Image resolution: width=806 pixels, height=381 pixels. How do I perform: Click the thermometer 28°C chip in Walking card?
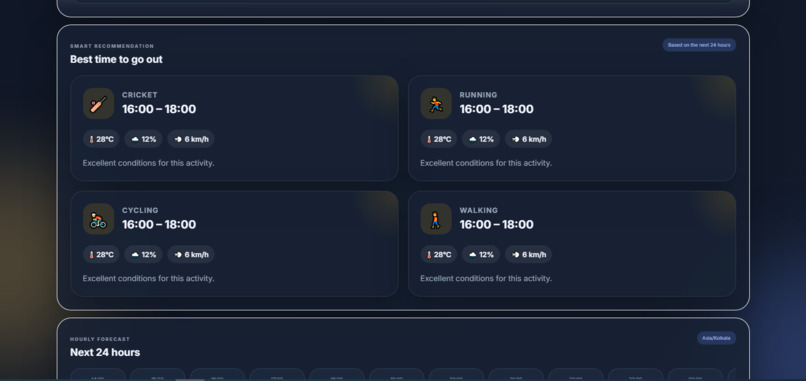click(x=439, y=255)
